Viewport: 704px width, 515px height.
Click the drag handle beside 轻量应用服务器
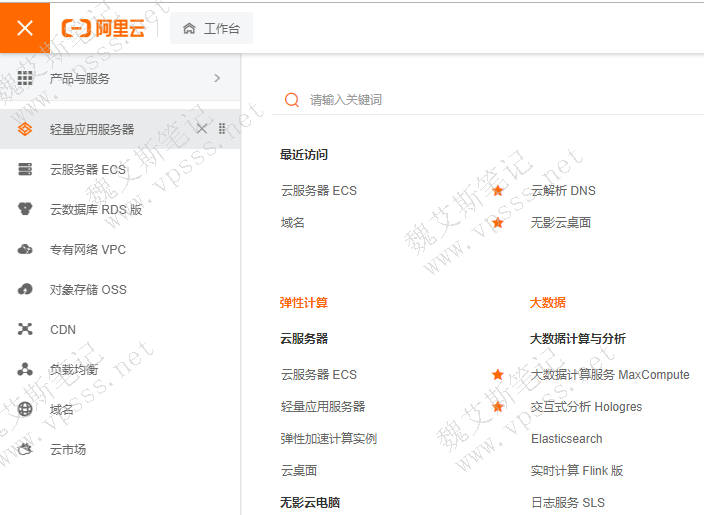click(x=222, y=129)
